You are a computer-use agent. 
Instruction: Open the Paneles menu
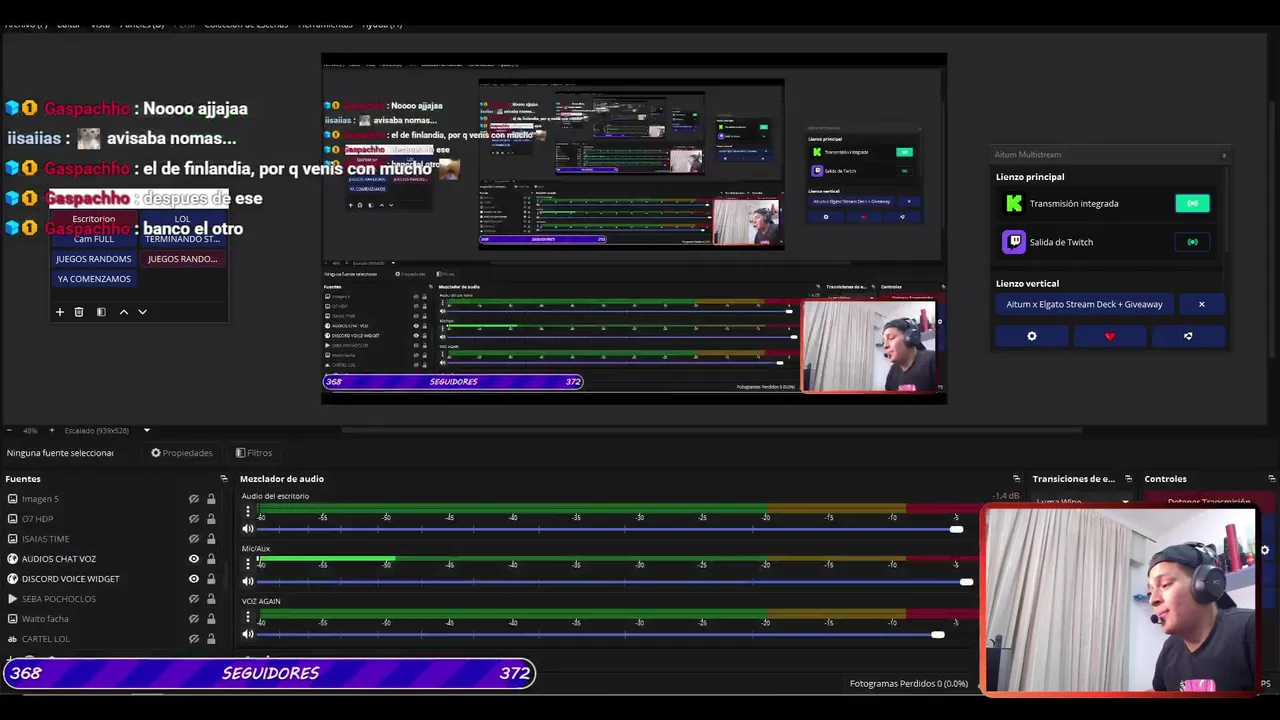click(142, 23)
